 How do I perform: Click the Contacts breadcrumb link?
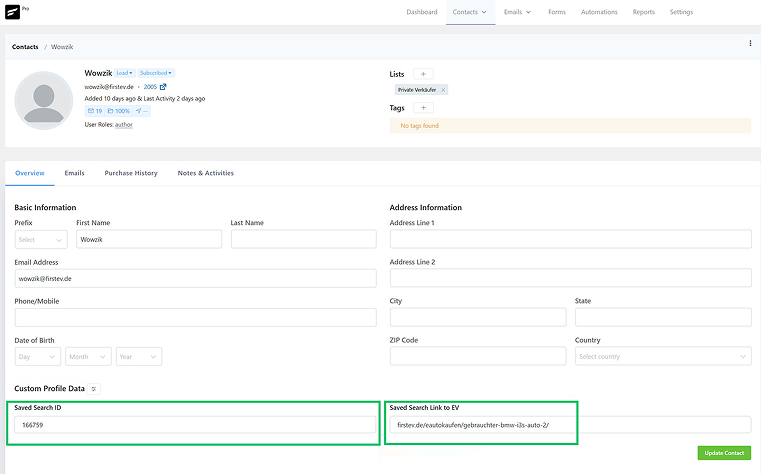(x=25, y=47)
